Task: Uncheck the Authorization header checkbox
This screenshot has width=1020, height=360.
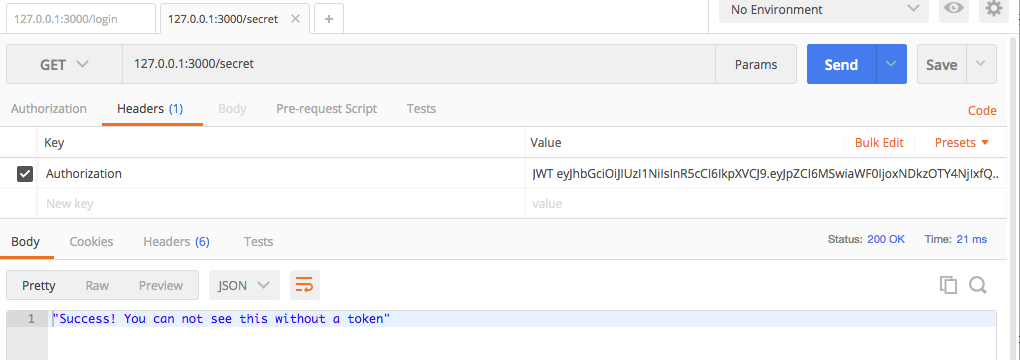Action: pos(25,174)
